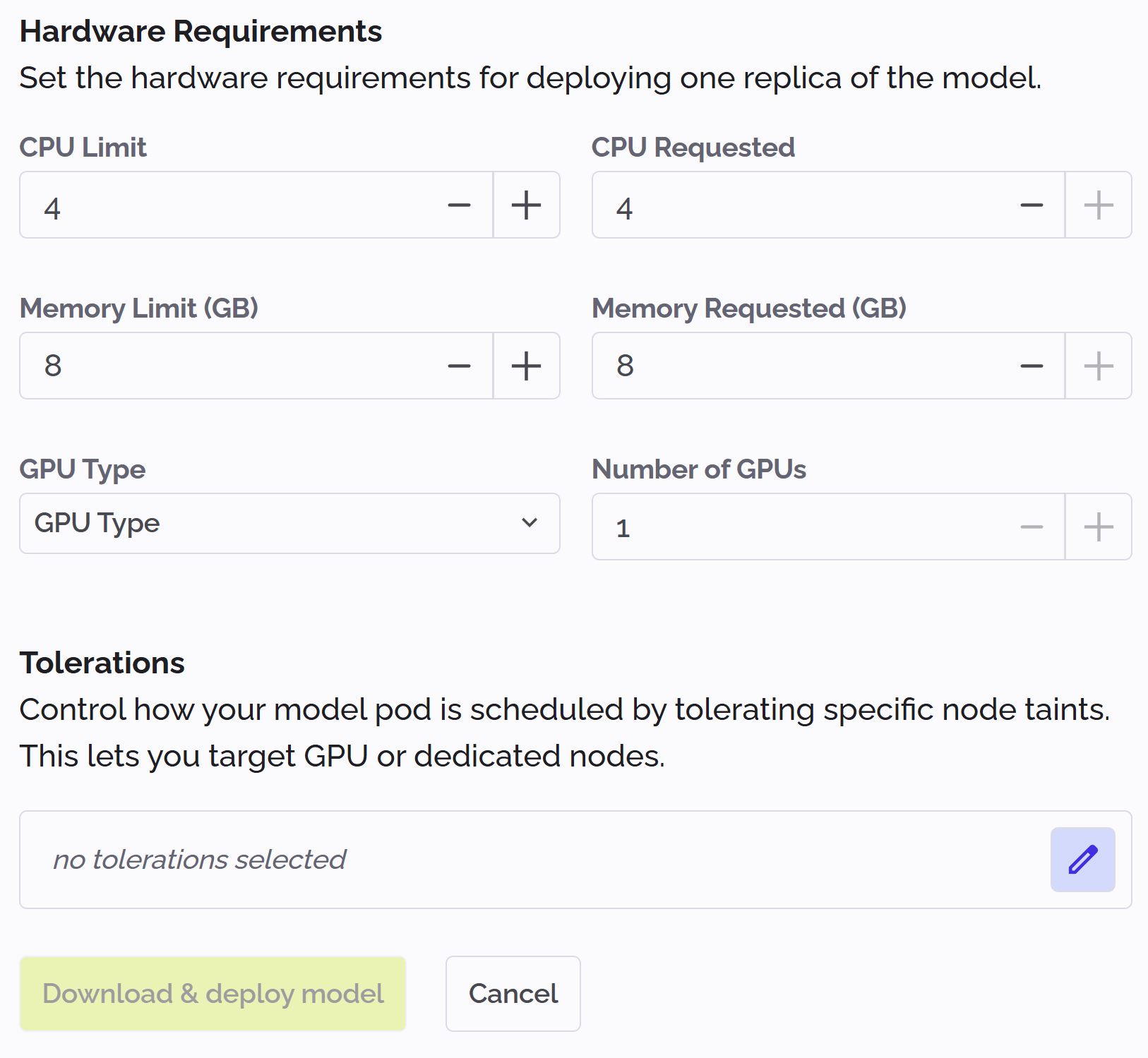This screenshot has width=1148, height=1058.
Task: Cancel the model deployment
Action: [512, 993]
